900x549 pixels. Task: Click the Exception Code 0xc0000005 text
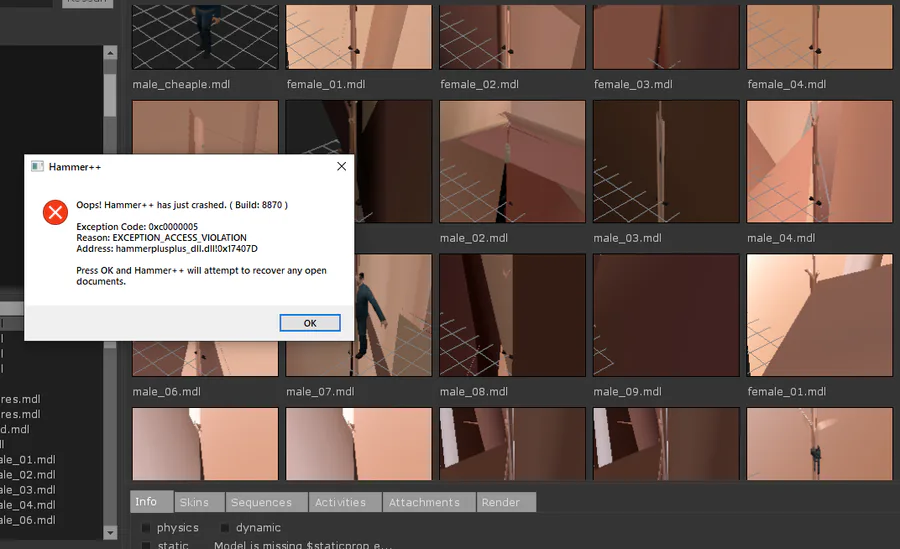pos(137,227)
